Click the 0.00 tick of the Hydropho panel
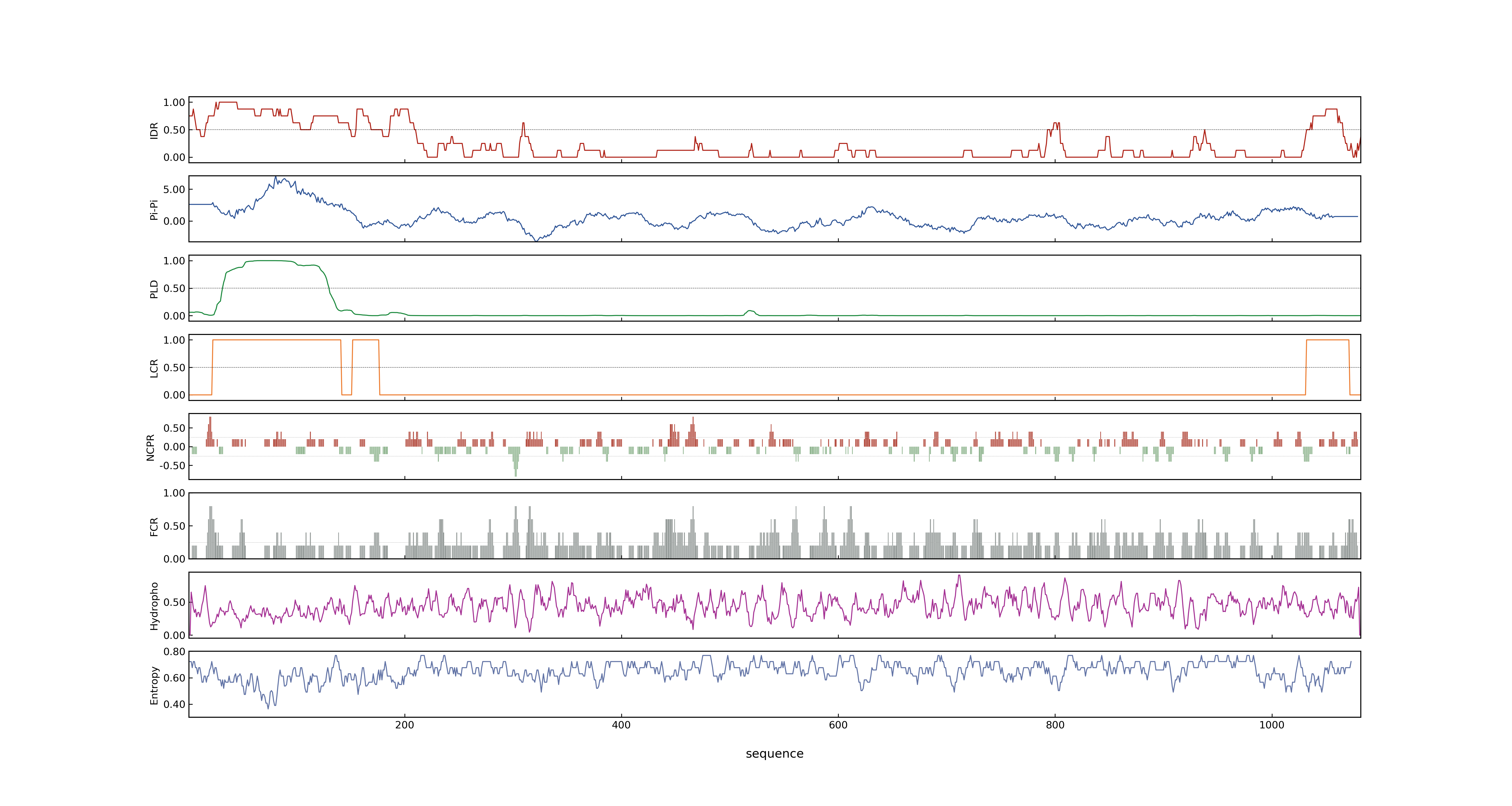Image resolution: width=1512 pixels, height=806 pixels. click(x=174, y=635)
